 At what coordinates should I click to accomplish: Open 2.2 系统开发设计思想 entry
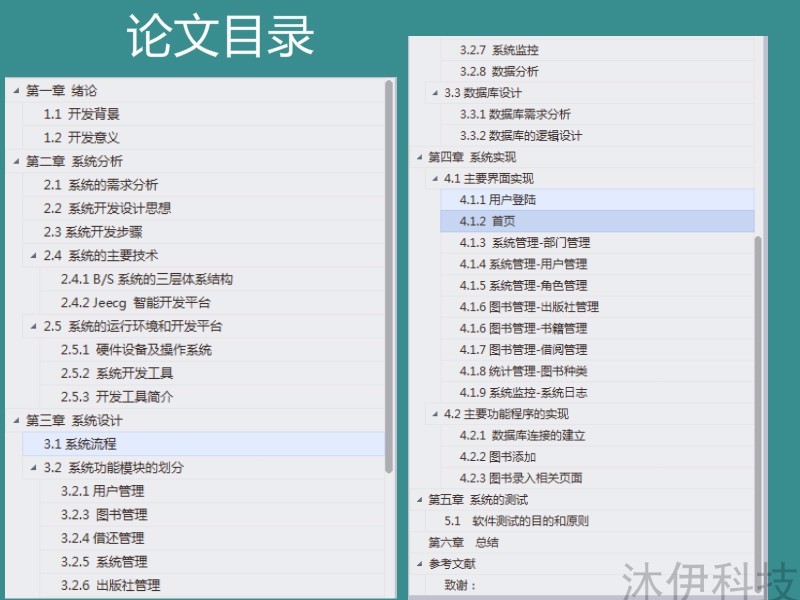(x=107, y=208)
